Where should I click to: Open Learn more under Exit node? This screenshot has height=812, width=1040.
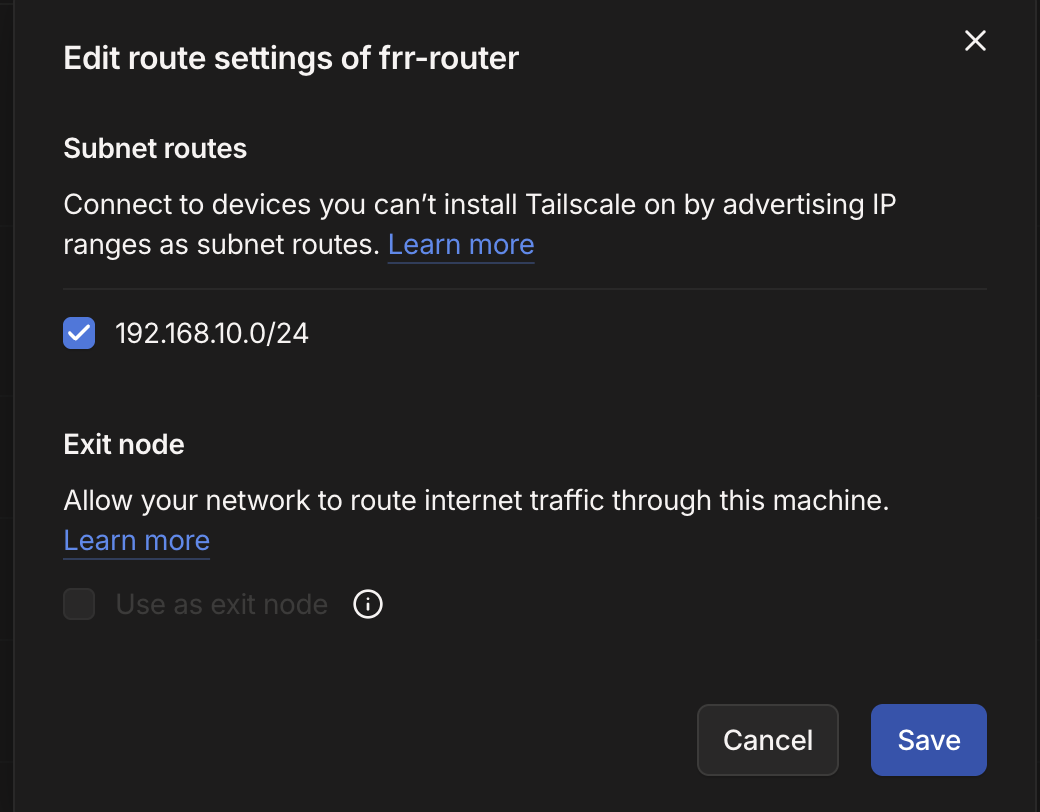tap(136, 540)
